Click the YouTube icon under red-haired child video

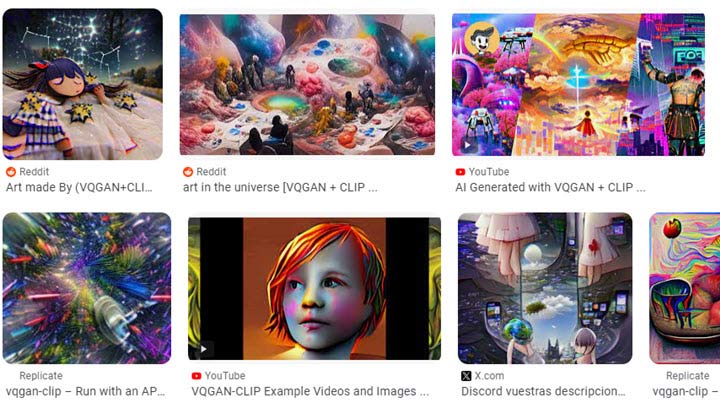pyautogui.click(x=196, y=376)
